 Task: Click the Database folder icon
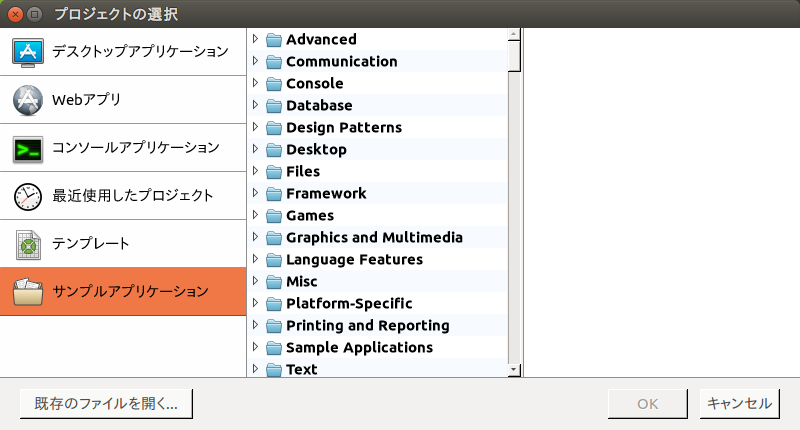tap(274, 106)
